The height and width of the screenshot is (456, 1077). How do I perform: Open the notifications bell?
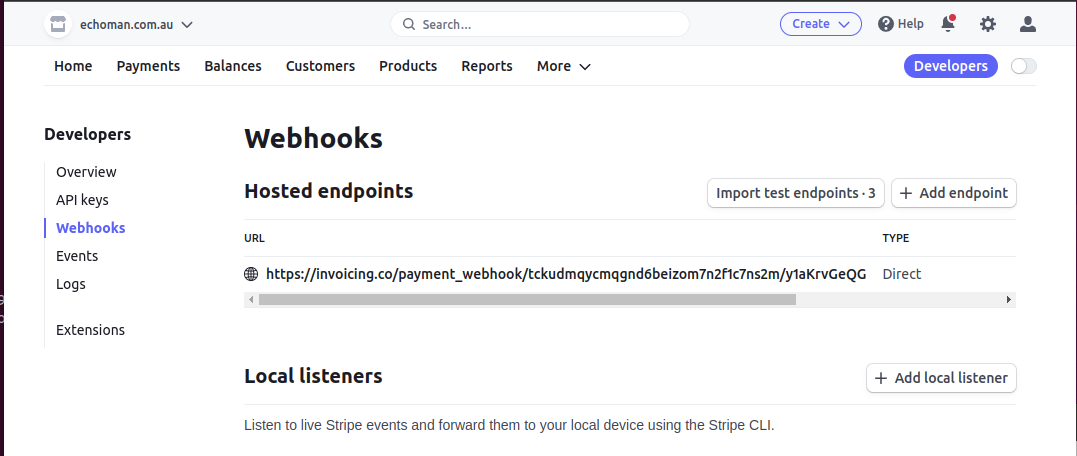click(948, 24)
